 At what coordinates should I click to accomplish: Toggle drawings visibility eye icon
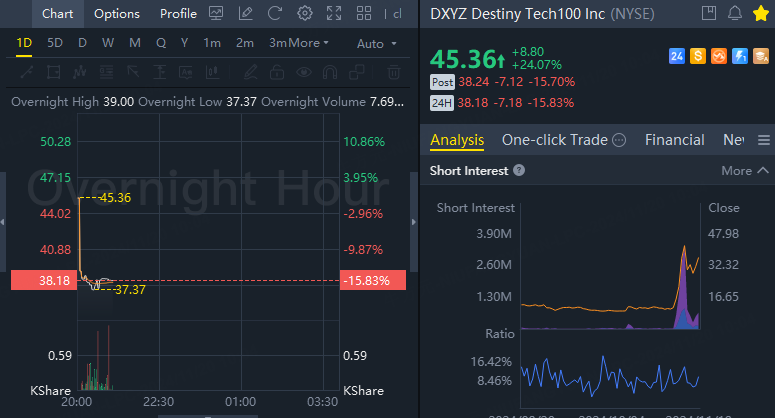click(x=303, y=73)
